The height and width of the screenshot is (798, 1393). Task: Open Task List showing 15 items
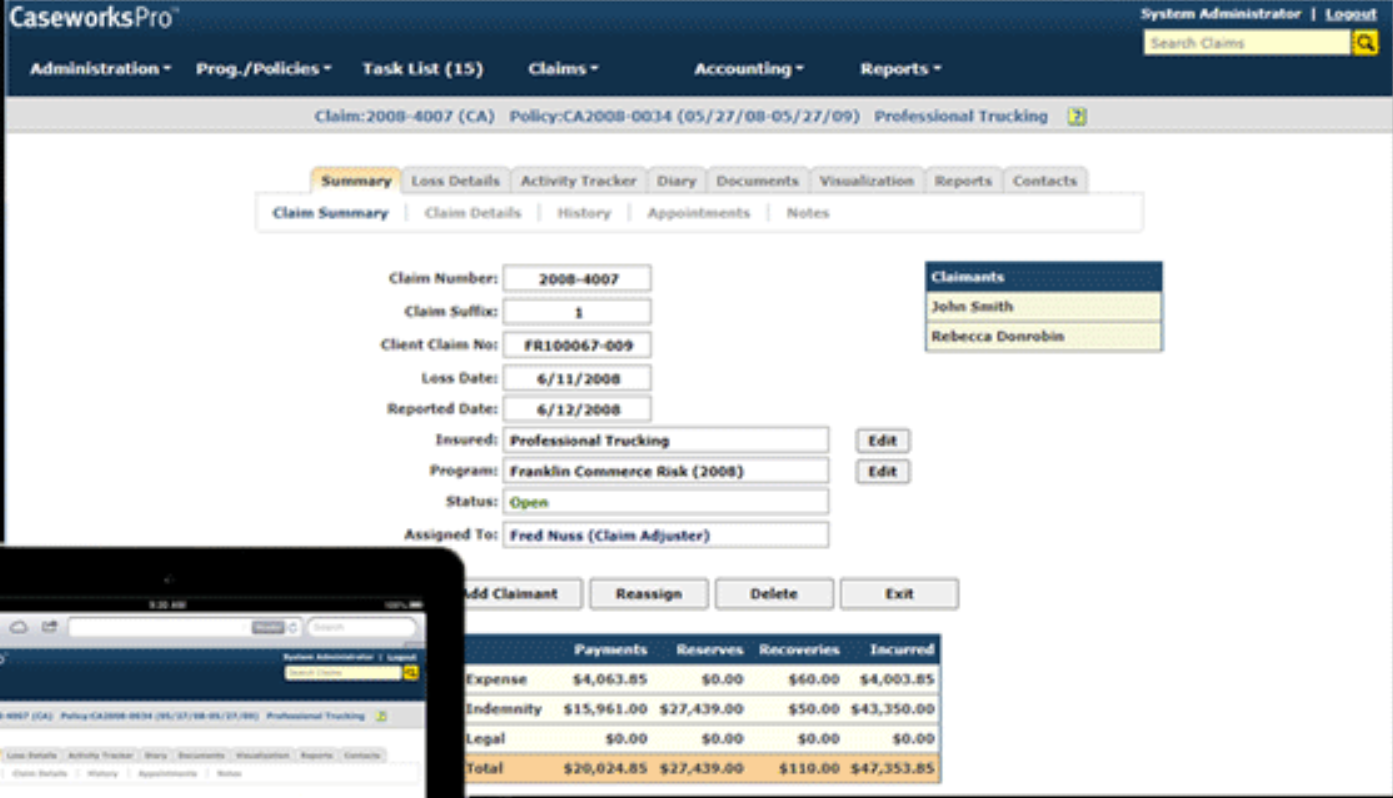(422, 69)
